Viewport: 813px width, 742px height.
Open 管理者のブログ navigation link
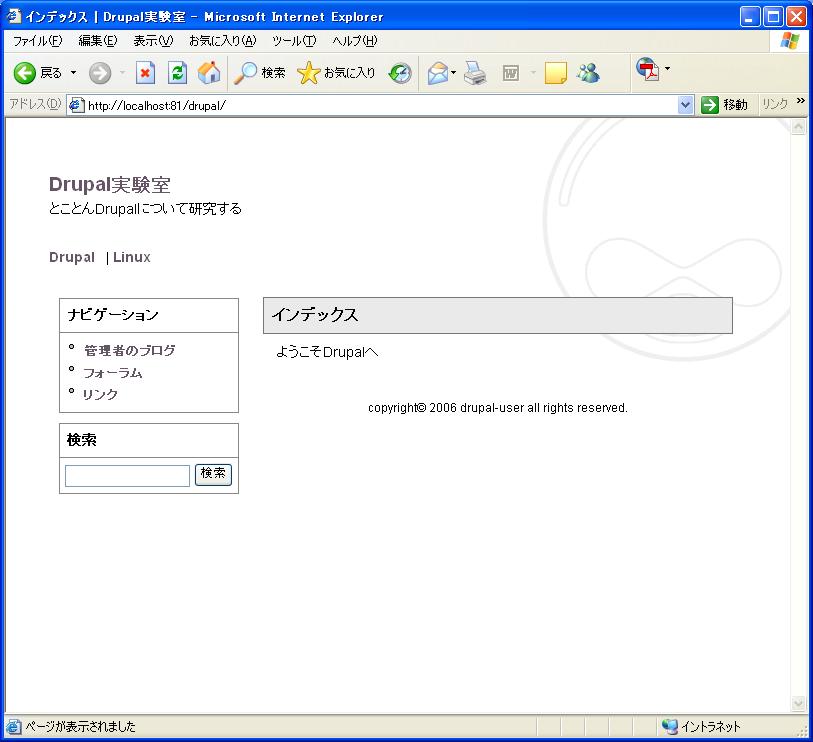[x=130, y=351]
